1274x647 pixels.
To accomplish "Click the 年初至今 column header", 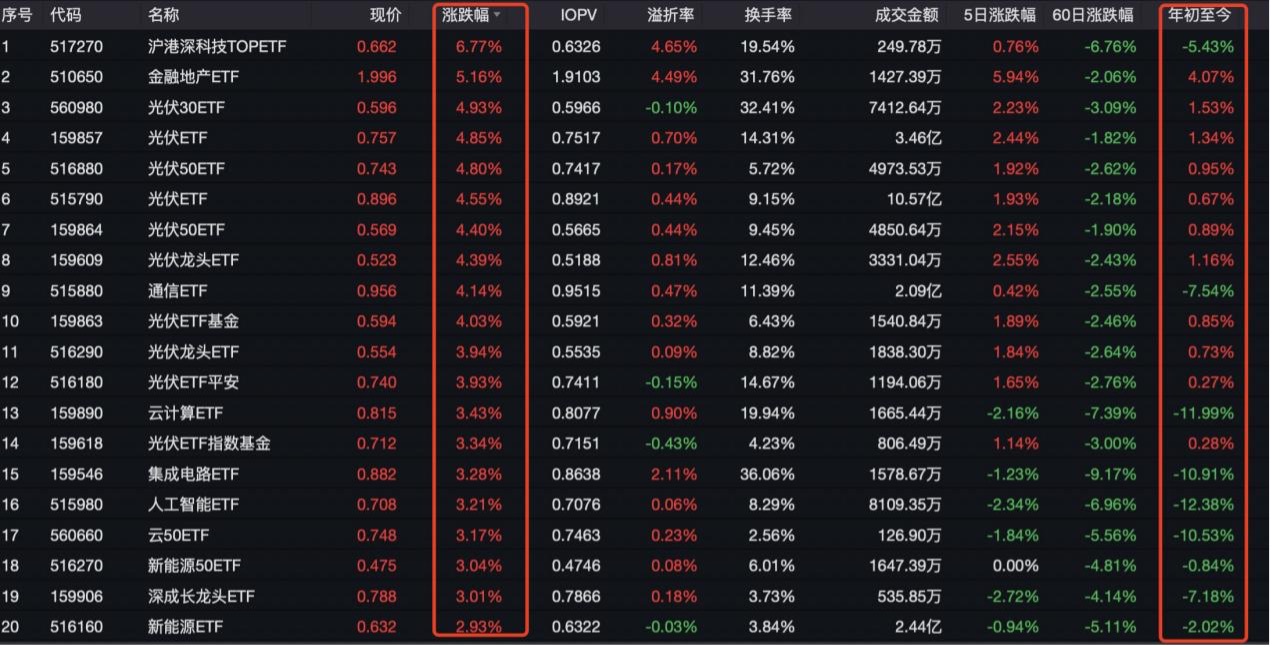I will pyautogui.click(x=1200, y=15).
